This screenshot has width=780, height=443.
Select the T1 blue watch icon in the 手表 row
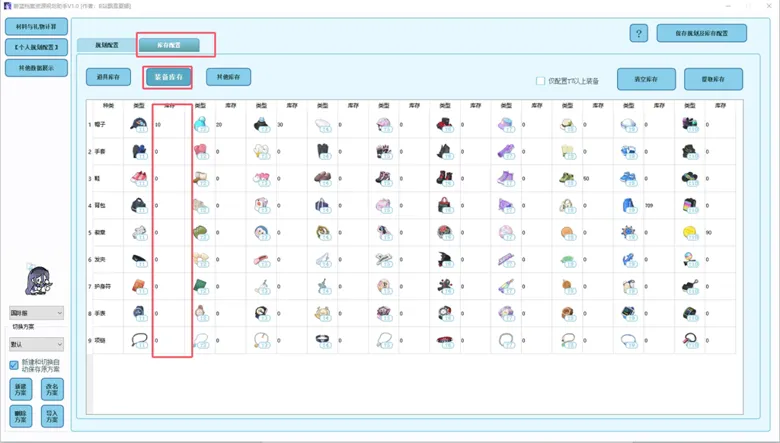coord(139,313)
